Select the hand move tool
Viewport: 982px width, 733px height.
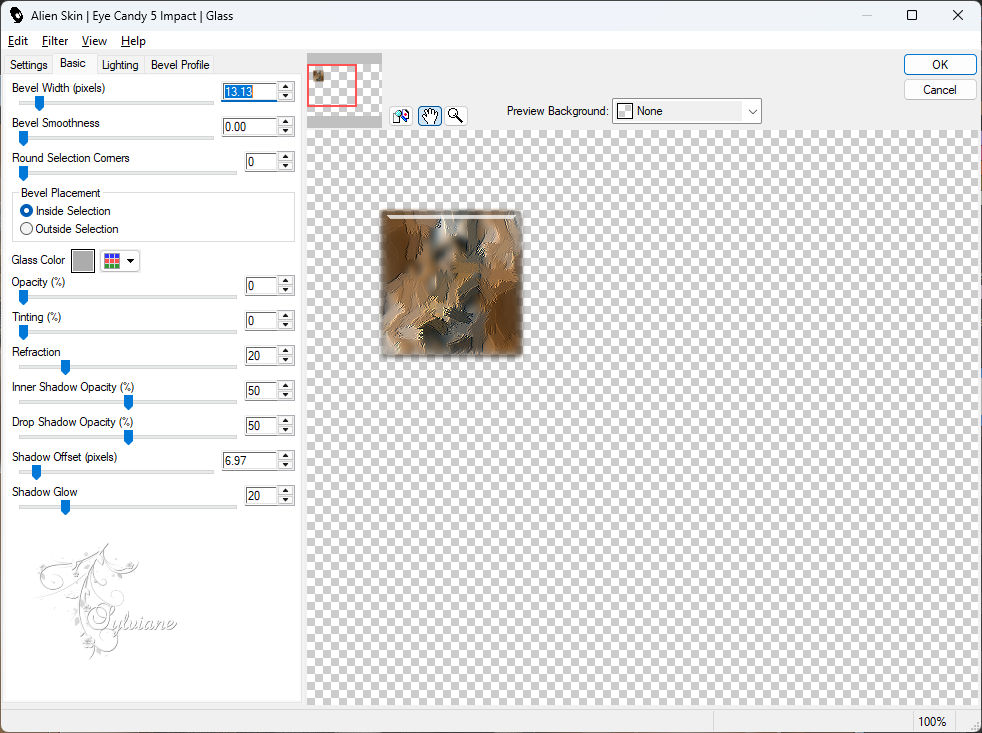430,116
